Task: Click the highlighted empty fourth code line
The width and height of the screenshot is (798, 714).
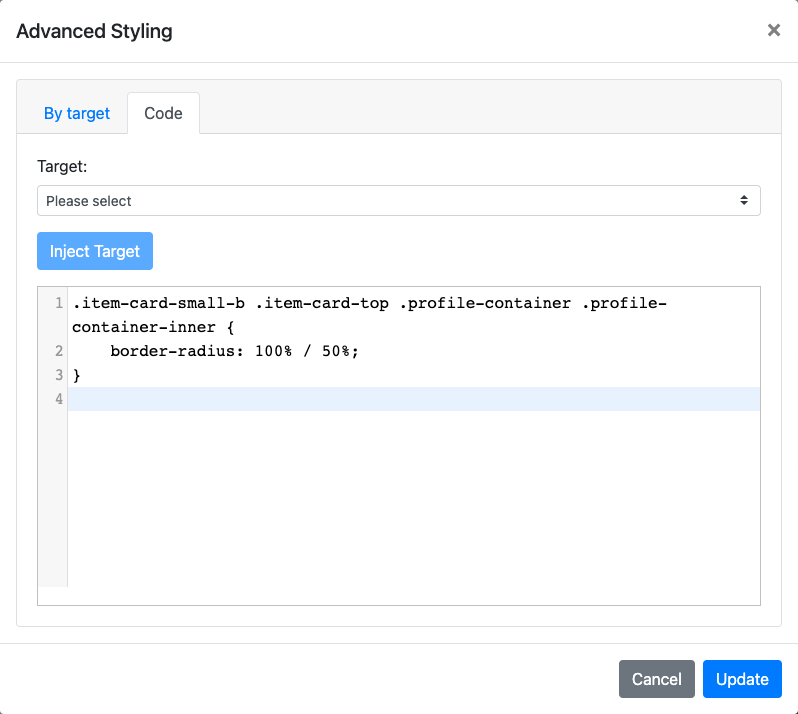Action: (x=400, y=399)
